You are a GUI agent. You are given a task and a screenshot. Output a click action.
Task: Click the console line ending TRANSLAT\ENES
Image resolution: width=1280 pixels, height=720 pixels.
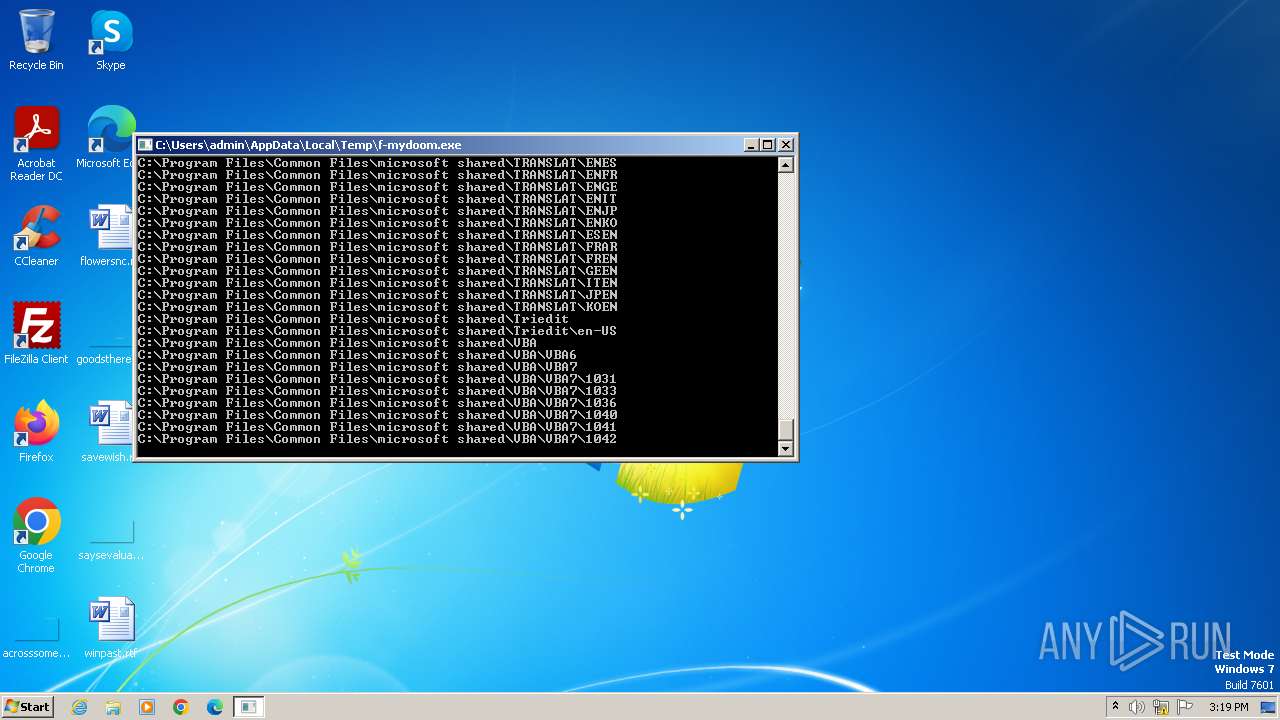pyautogui.click(x=377, y=163)
